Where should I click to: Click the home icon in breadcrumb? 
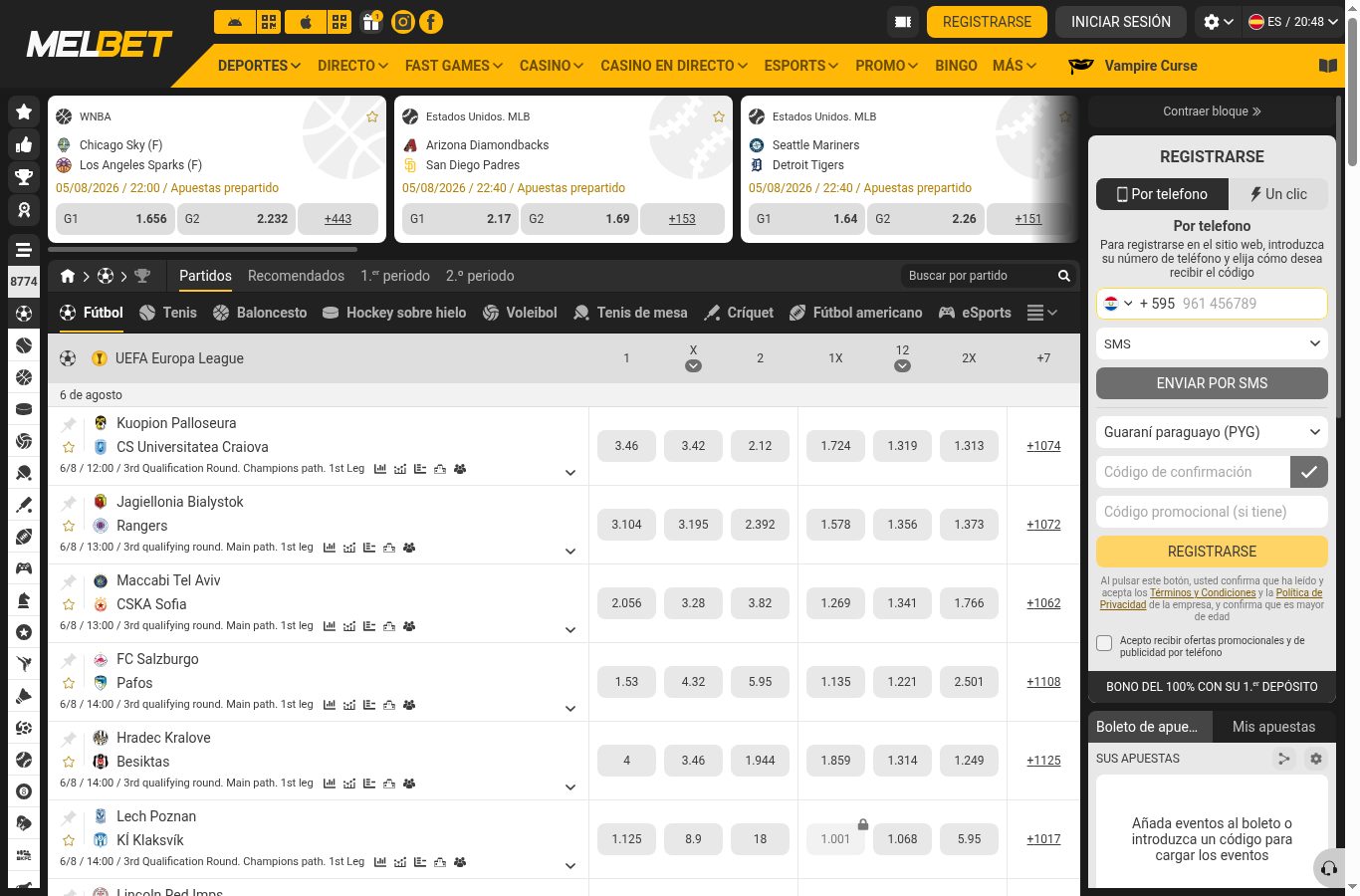[68, 276]
